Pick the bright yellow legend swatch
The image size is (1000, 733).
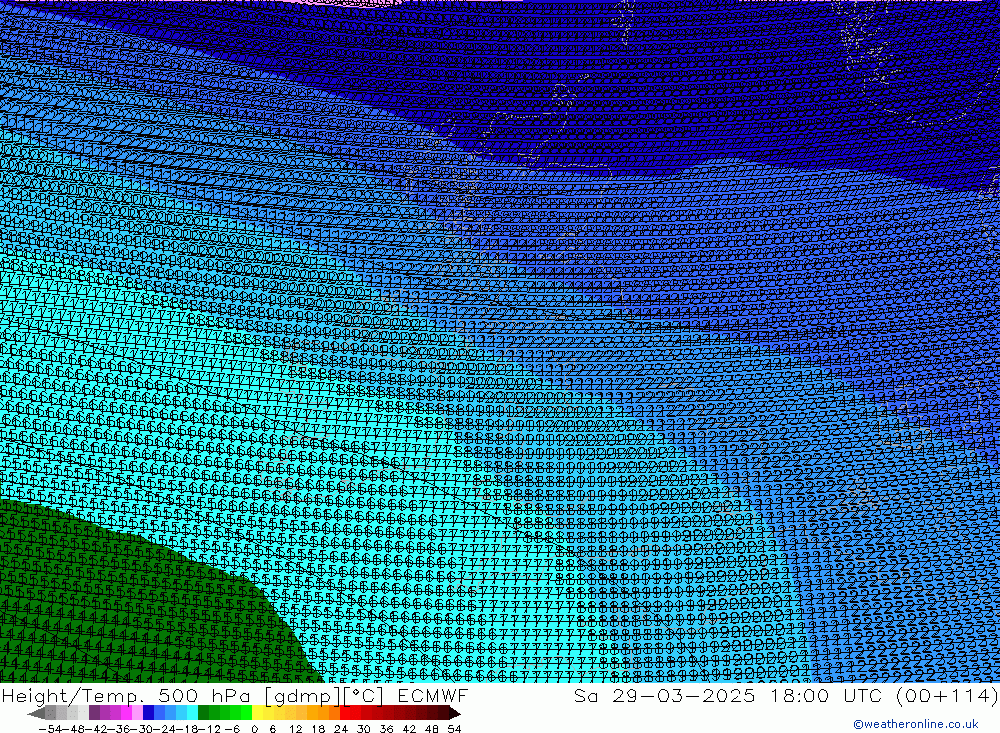click(258, 713)
